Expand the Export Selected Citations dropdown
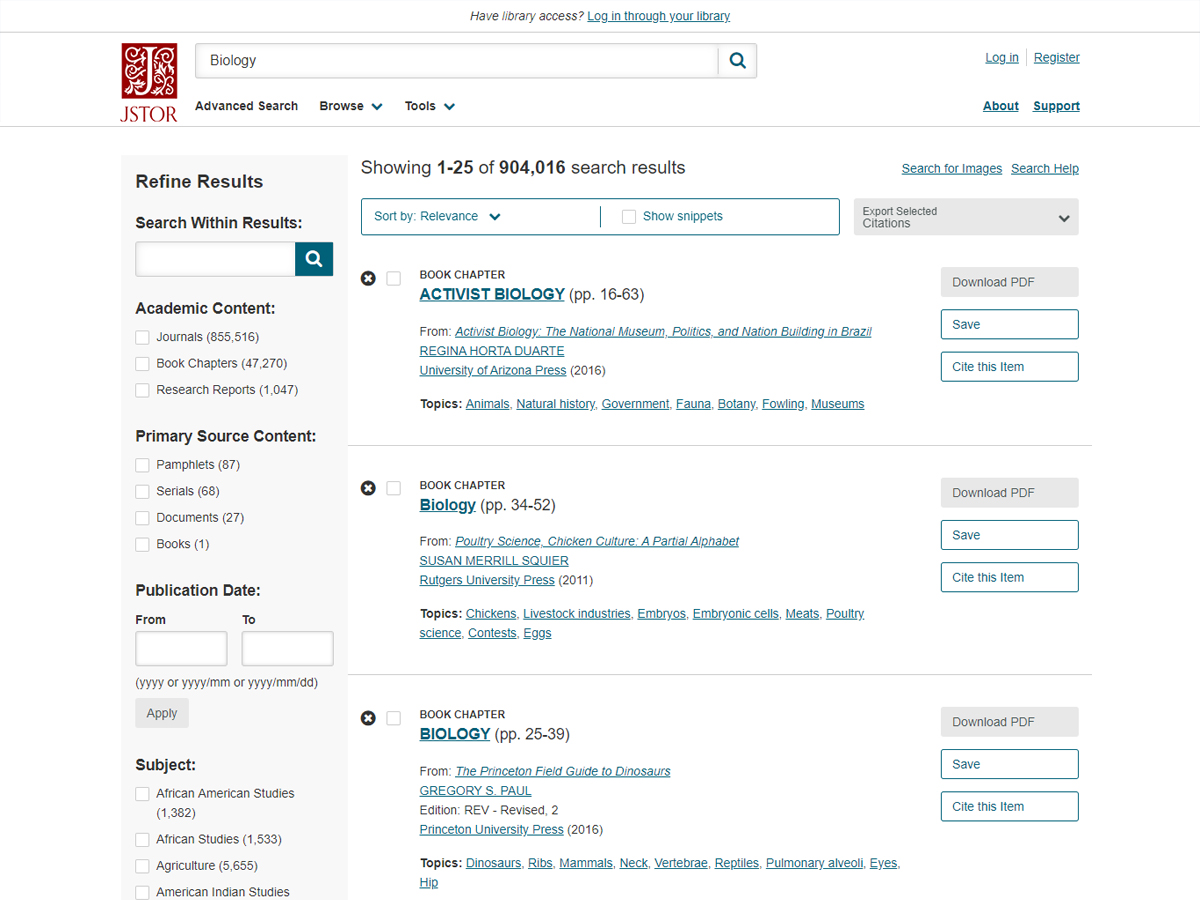 point(965,217)
